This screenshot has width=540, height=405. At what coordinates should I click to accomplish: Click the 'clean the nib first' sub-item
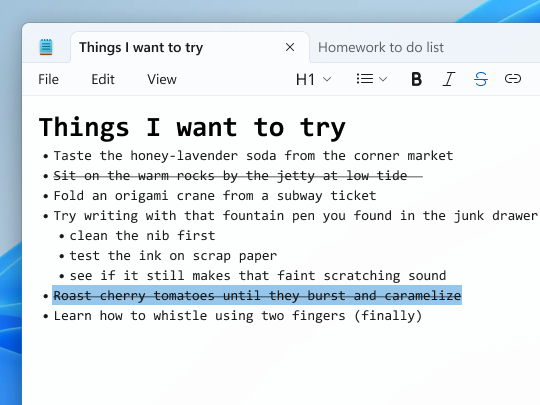142,236
